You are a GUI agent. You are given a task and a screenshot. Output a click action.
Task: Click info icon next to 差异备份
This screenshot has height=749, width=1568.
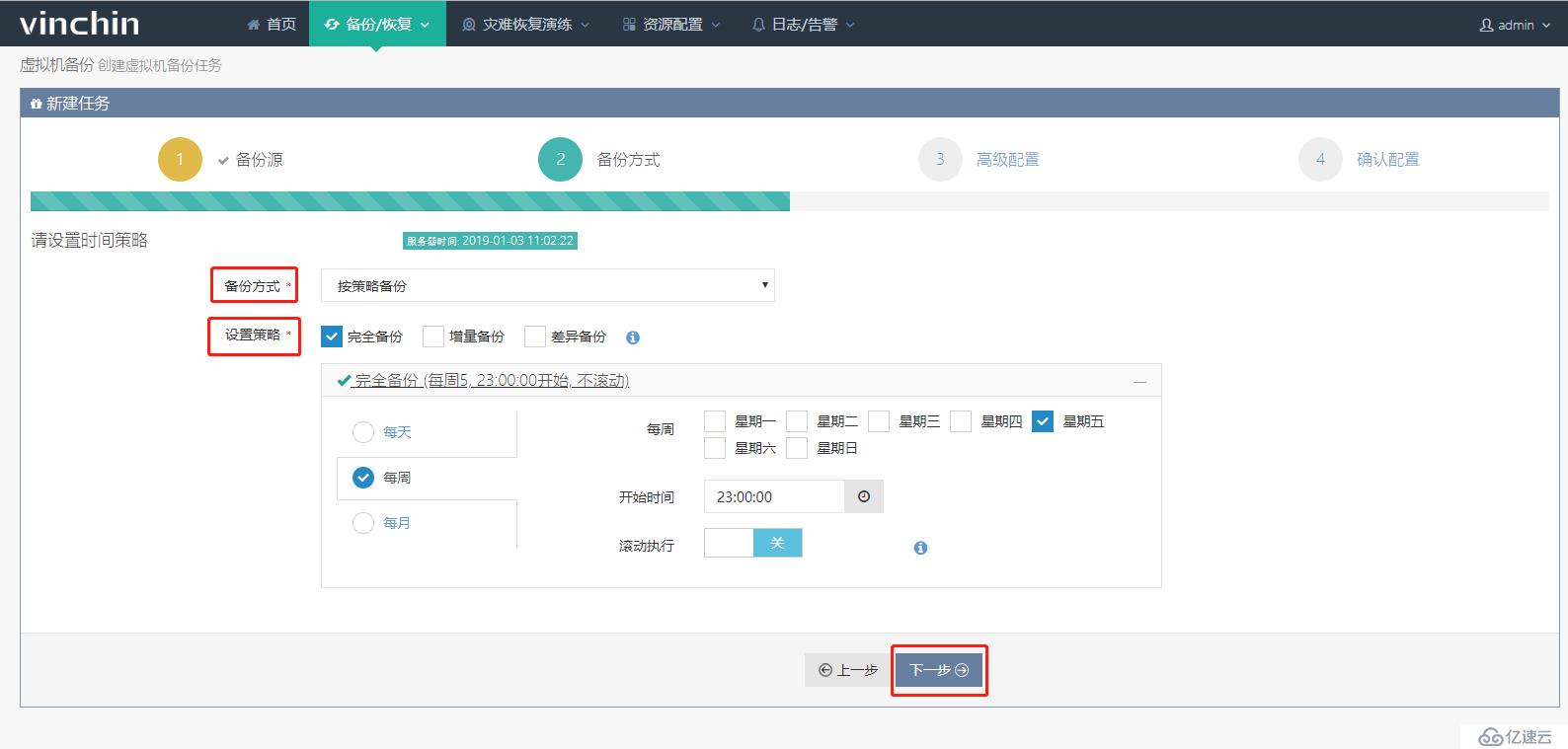click(633, 337)
